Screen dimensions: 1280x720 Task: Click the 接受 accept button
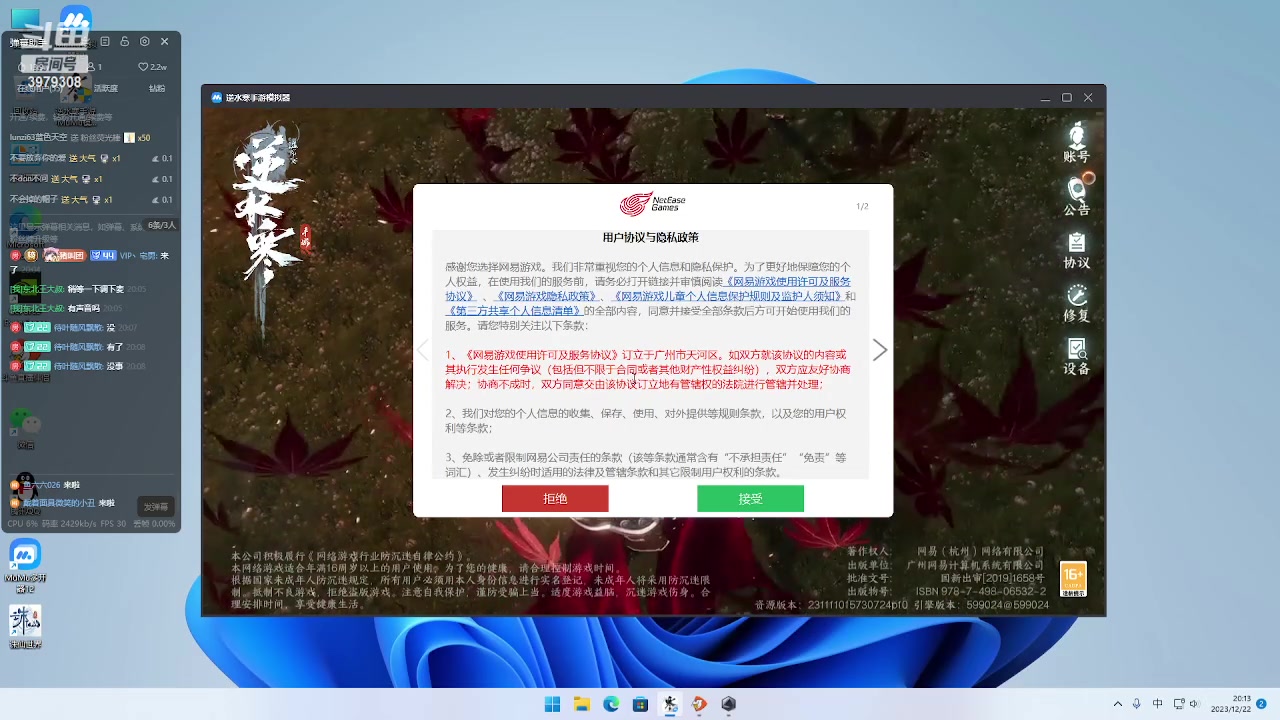(x=750, y=498)
